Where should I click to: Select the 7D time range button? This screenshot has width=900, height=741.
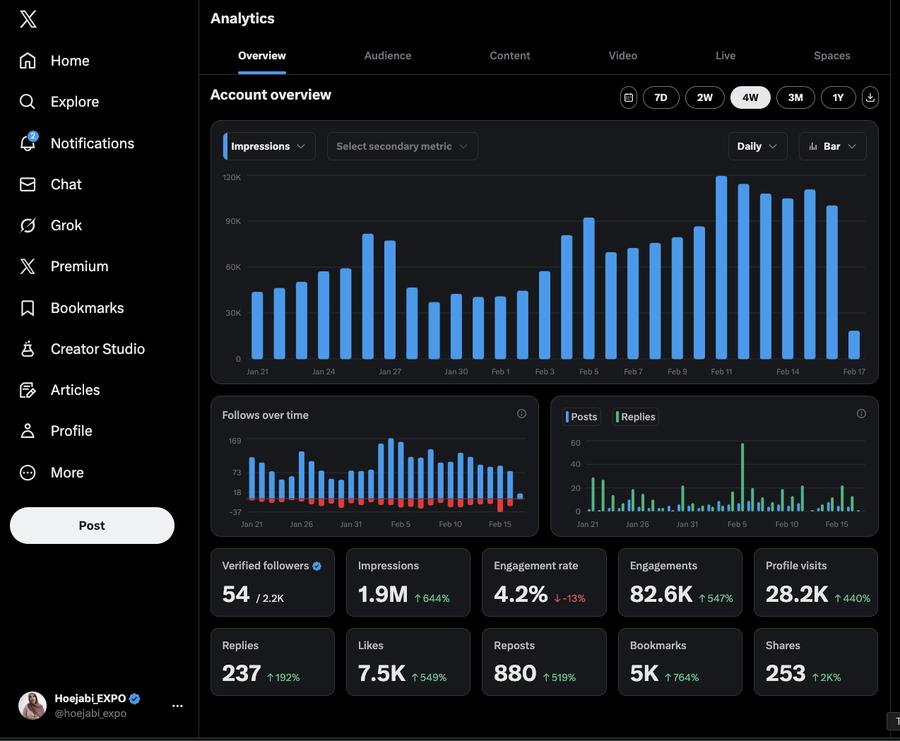(x=660, y=97)
